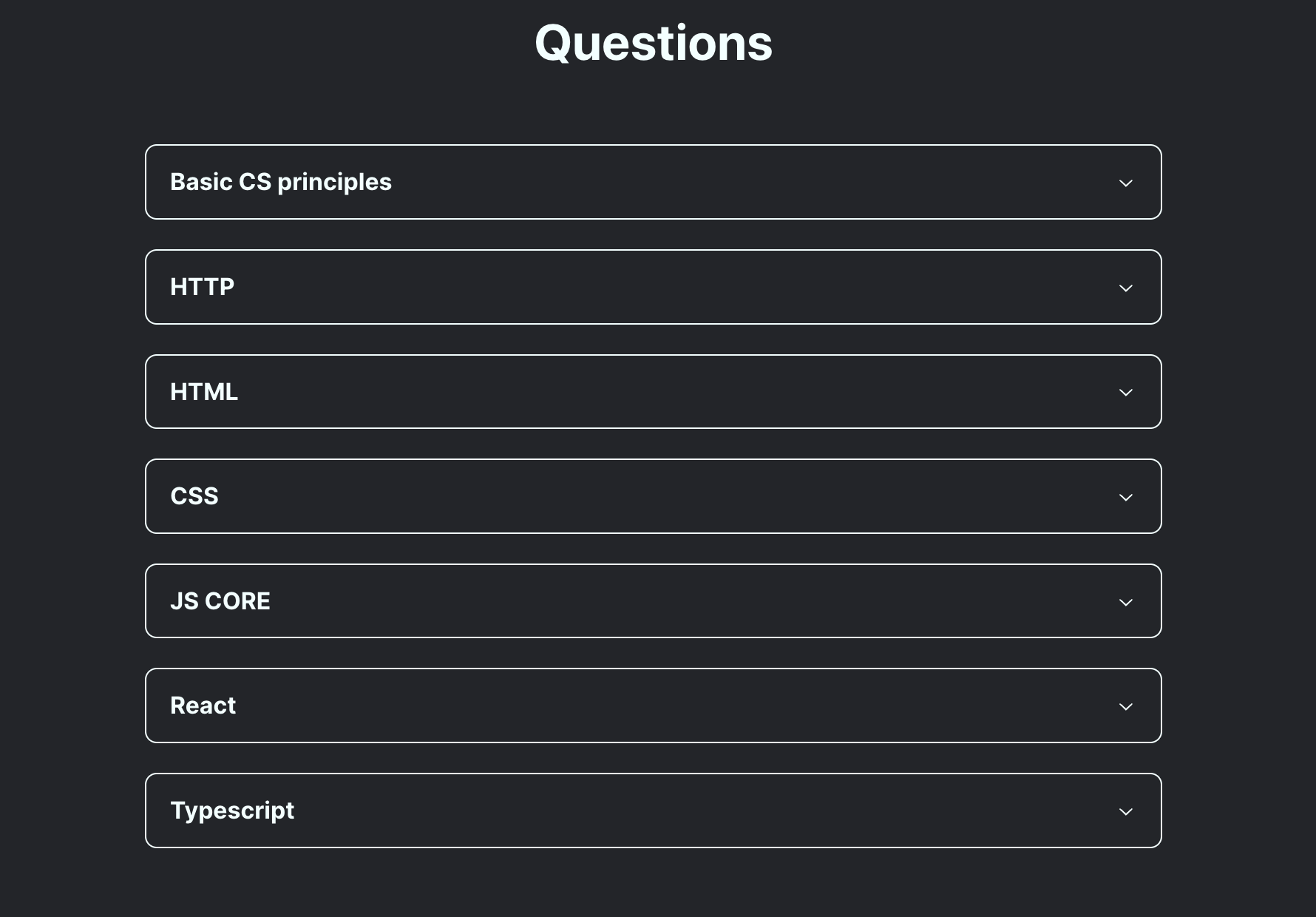Select the "React" heading text
The height and width of the screenshot is (917, 1316).
[203, 705]
